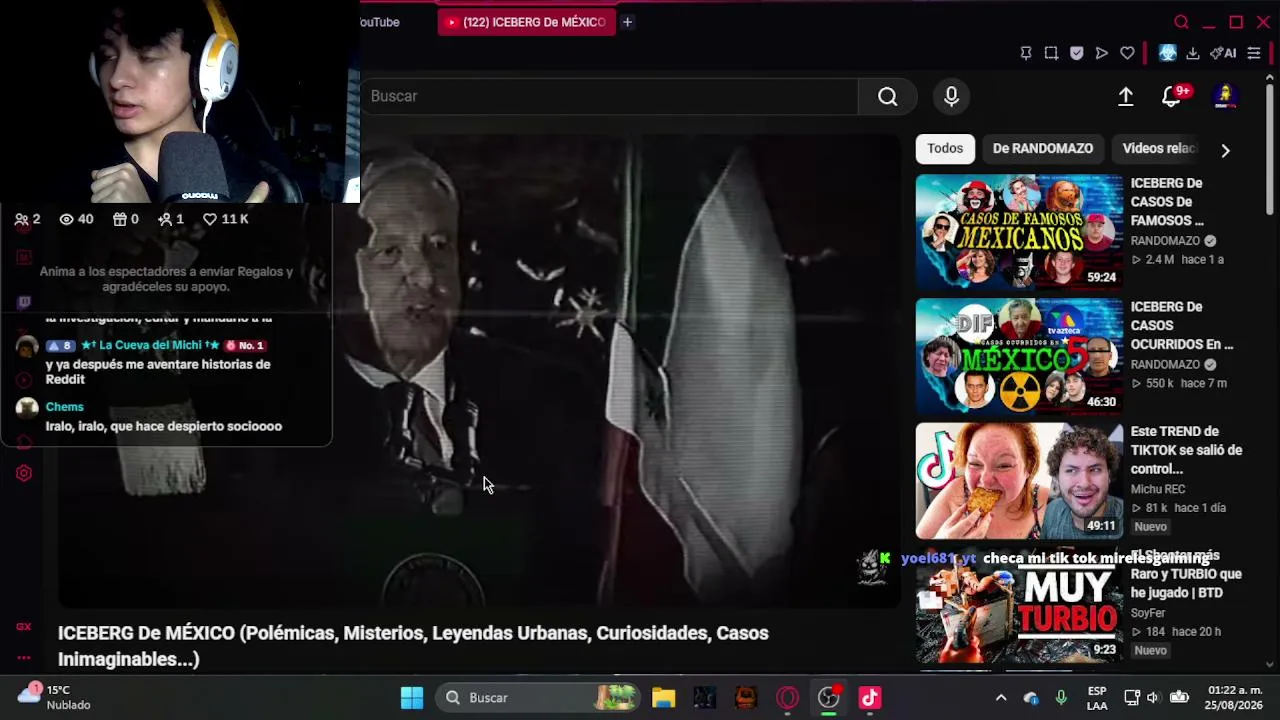Click the pin icon in browser toolbar

[x=1026, y=53]
